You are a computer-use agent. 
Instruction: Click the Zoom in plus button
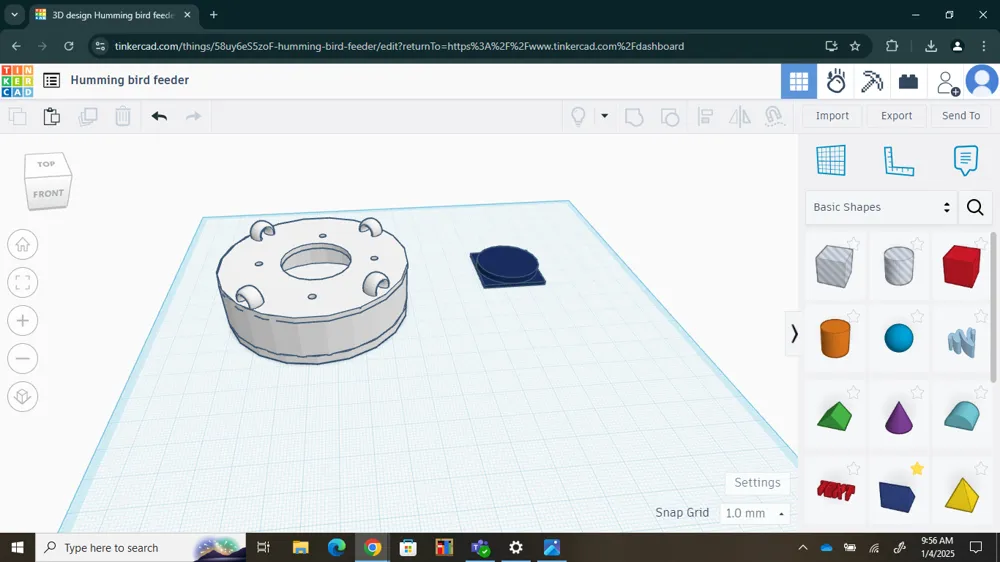pyautogui.click(x=22, y=321)
